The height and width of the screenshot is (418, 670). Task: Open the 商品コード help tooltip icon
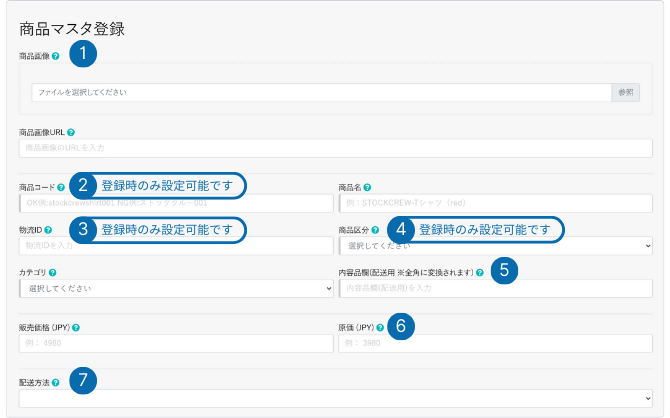pos(61,187)
